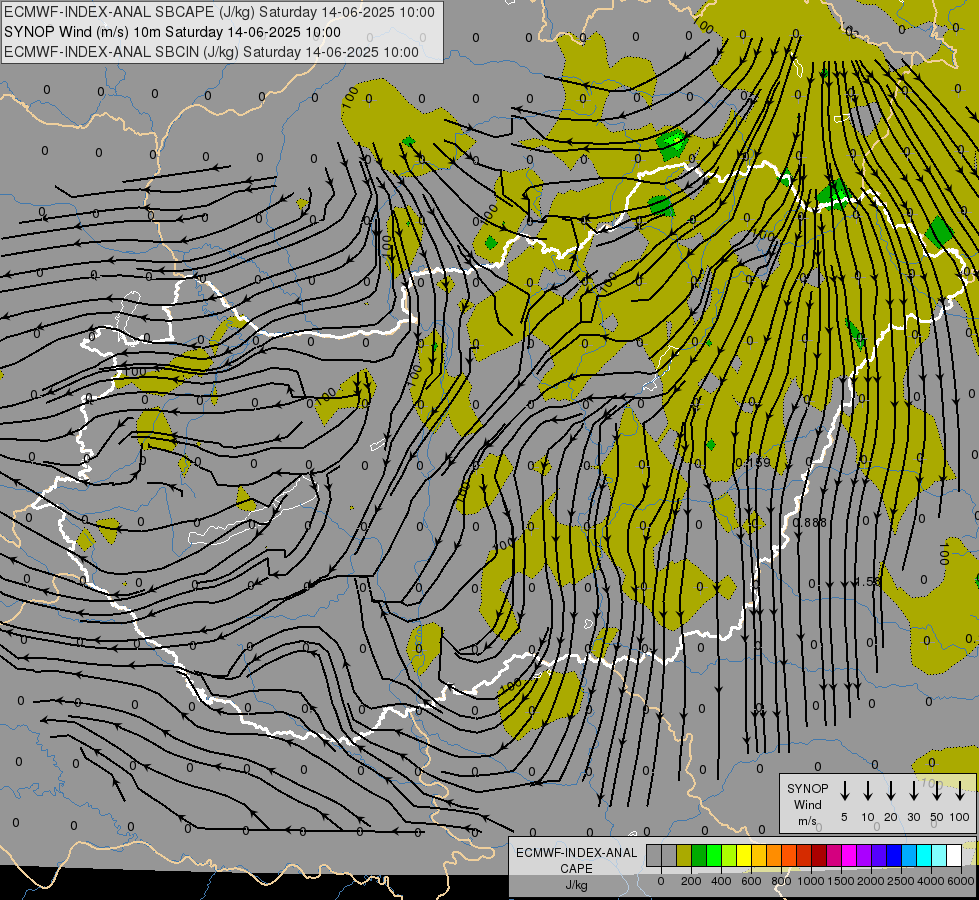The height and width of the screenshot is (900, 979).
Task: Click the '800' CAPE scale label
Action: point(781,881)
